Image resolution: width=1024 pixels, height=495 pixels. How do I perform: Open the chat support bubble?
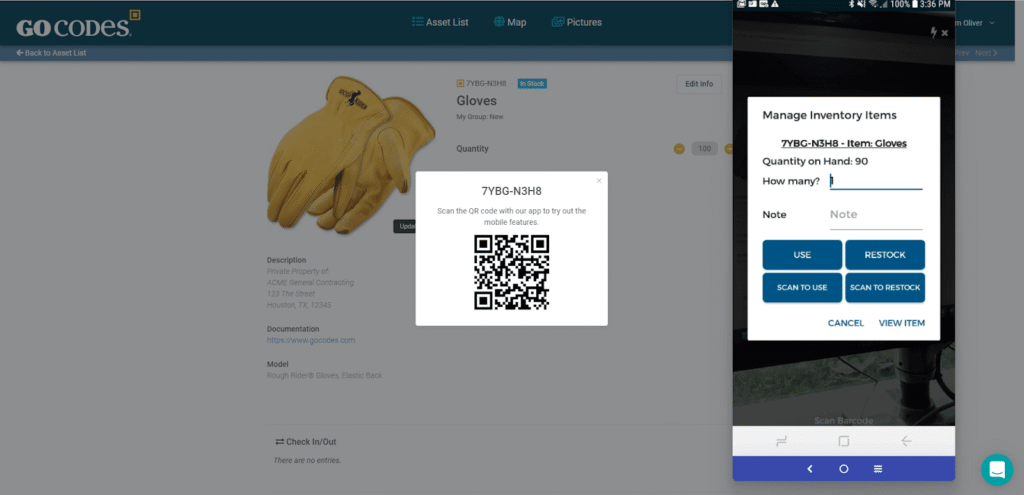997,470
